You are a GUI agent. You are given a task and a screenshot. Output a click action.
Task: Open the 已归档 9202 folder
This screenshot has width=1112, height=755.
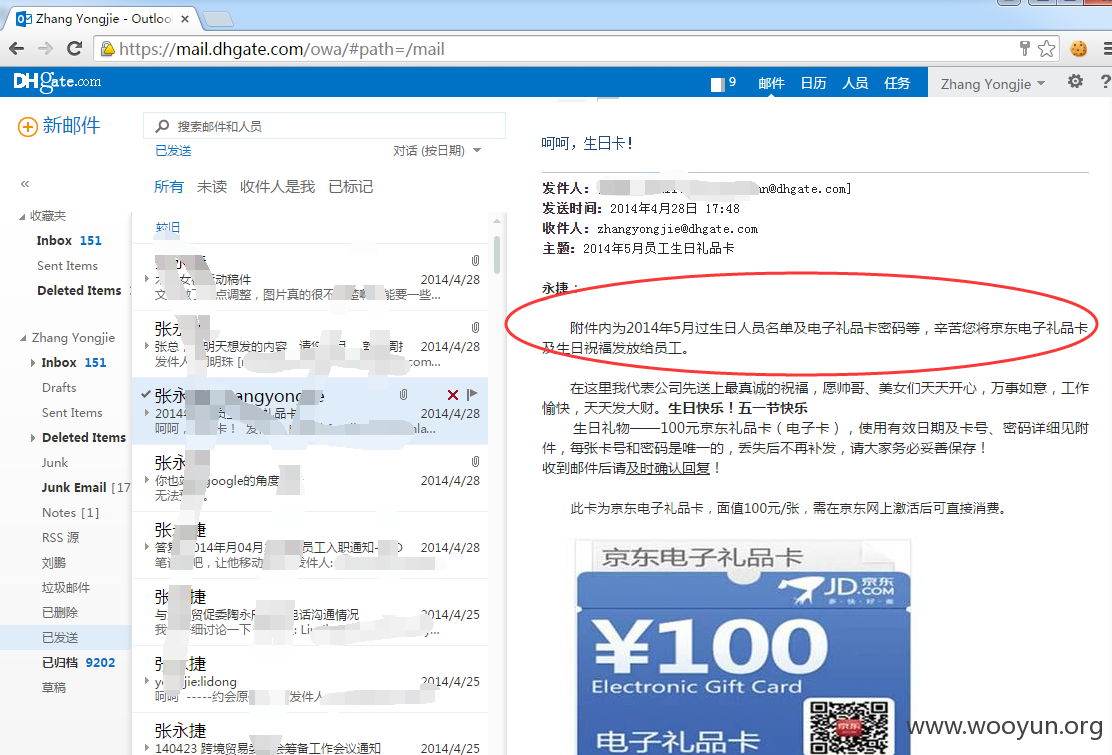(78, 663)
